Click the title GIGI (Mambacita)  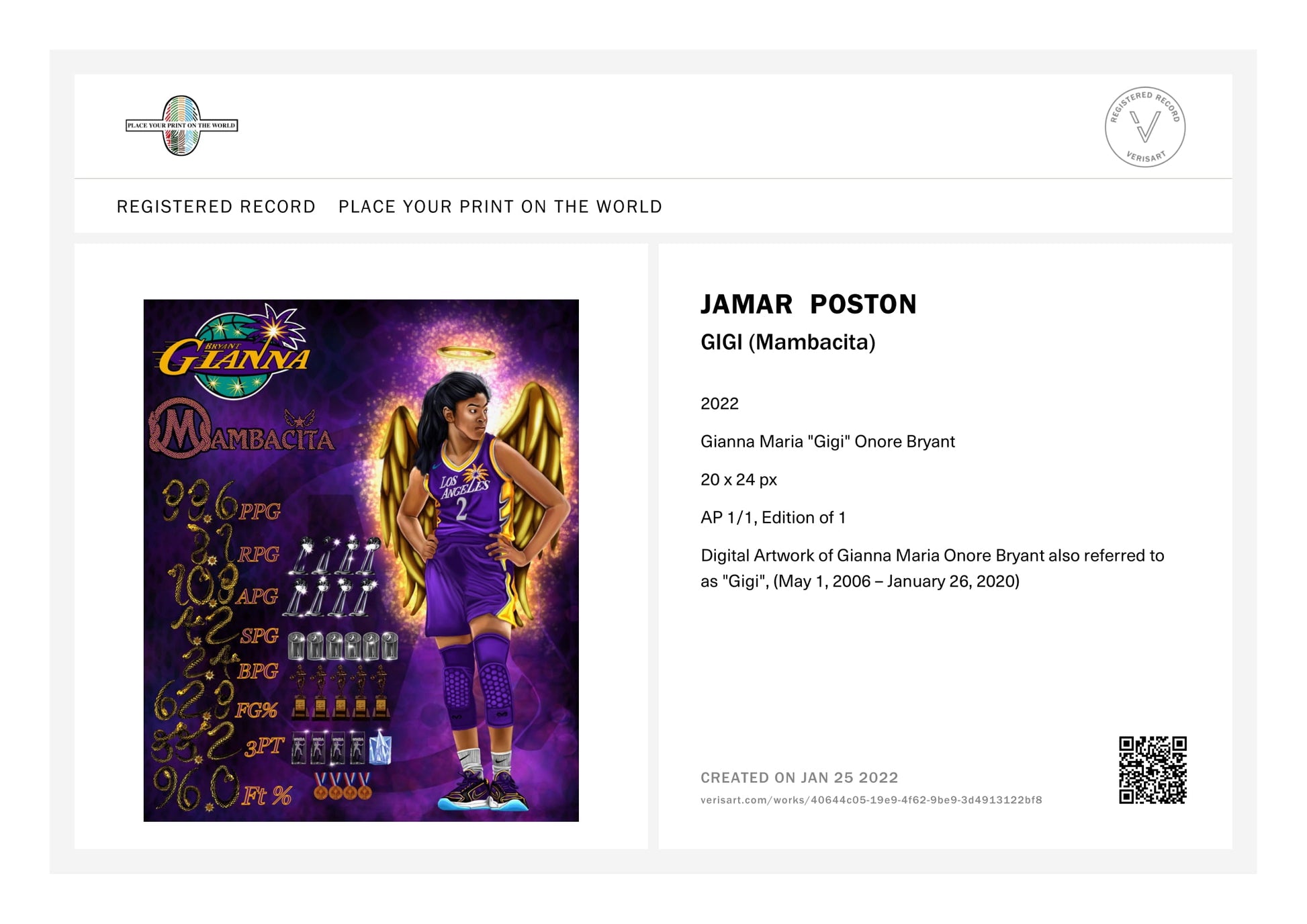(787, 342)
